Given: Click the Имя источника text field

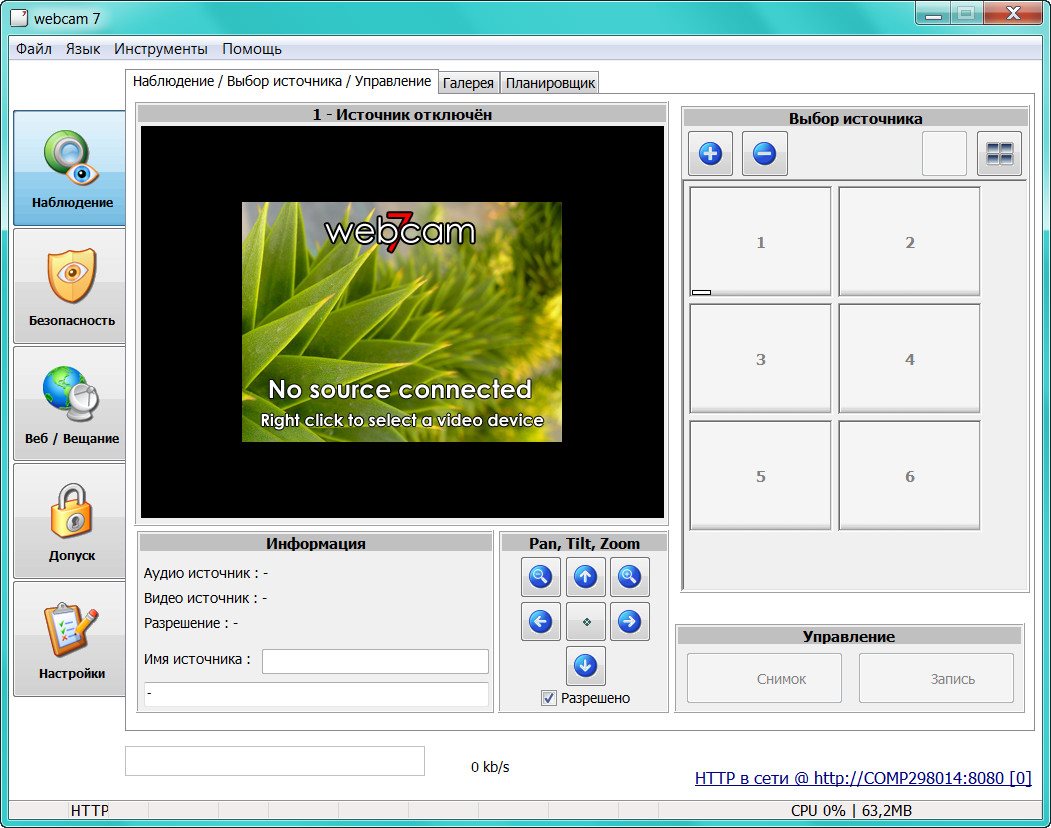Looking at the screenshot, I should [375, 661].
